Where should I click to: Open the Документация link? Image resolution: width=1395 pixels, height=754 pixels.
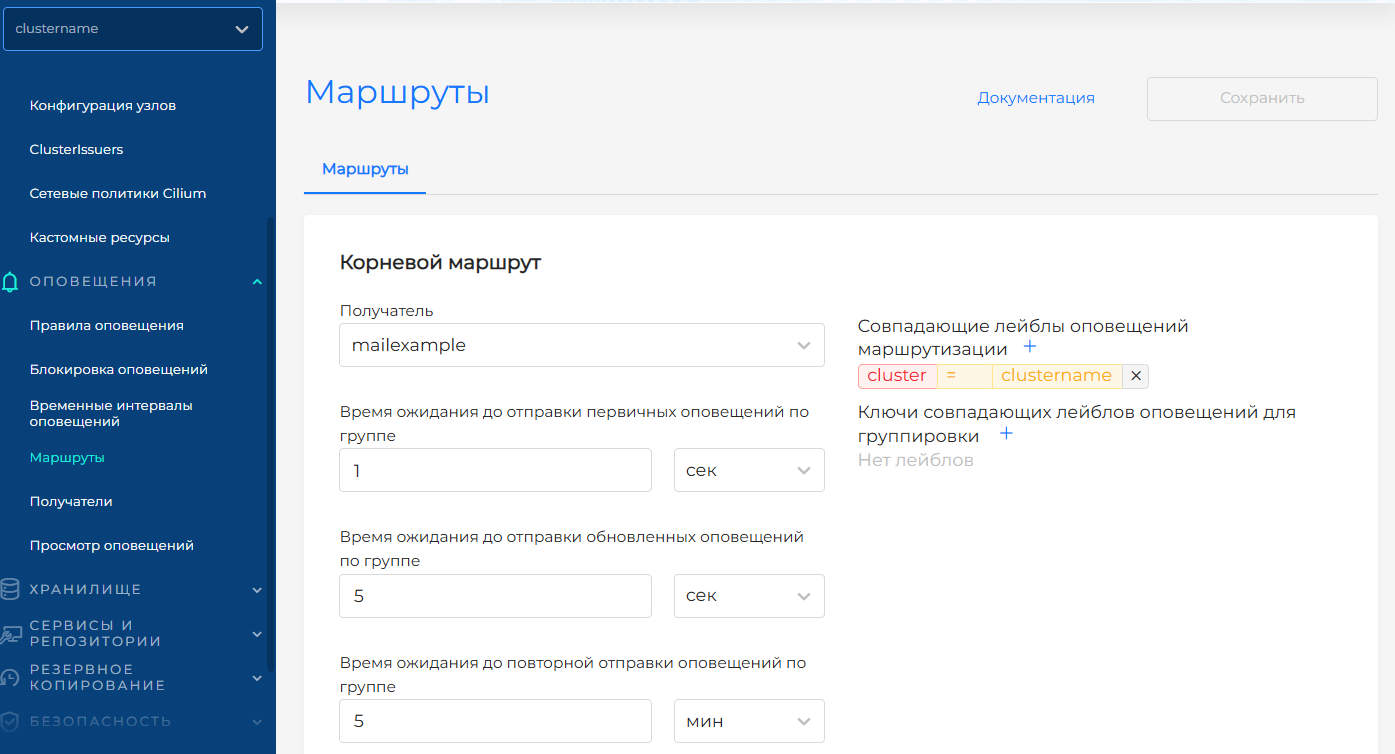tap(1036, 98)
